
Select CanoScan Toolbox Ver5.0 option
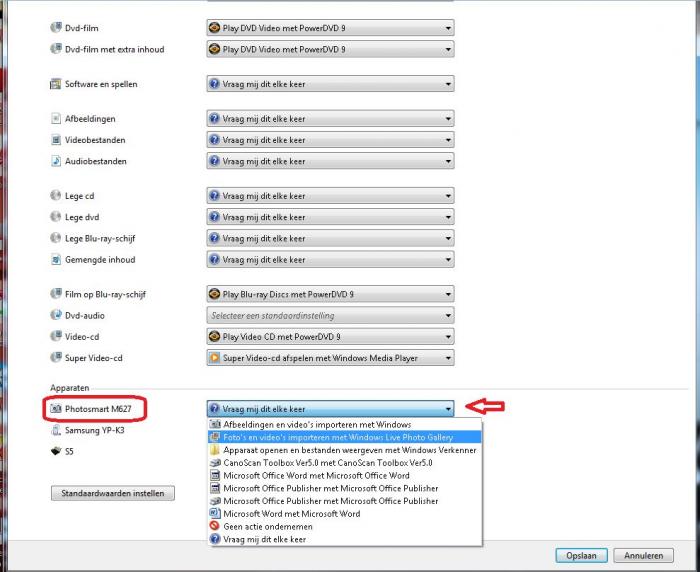tap(345, 463)
